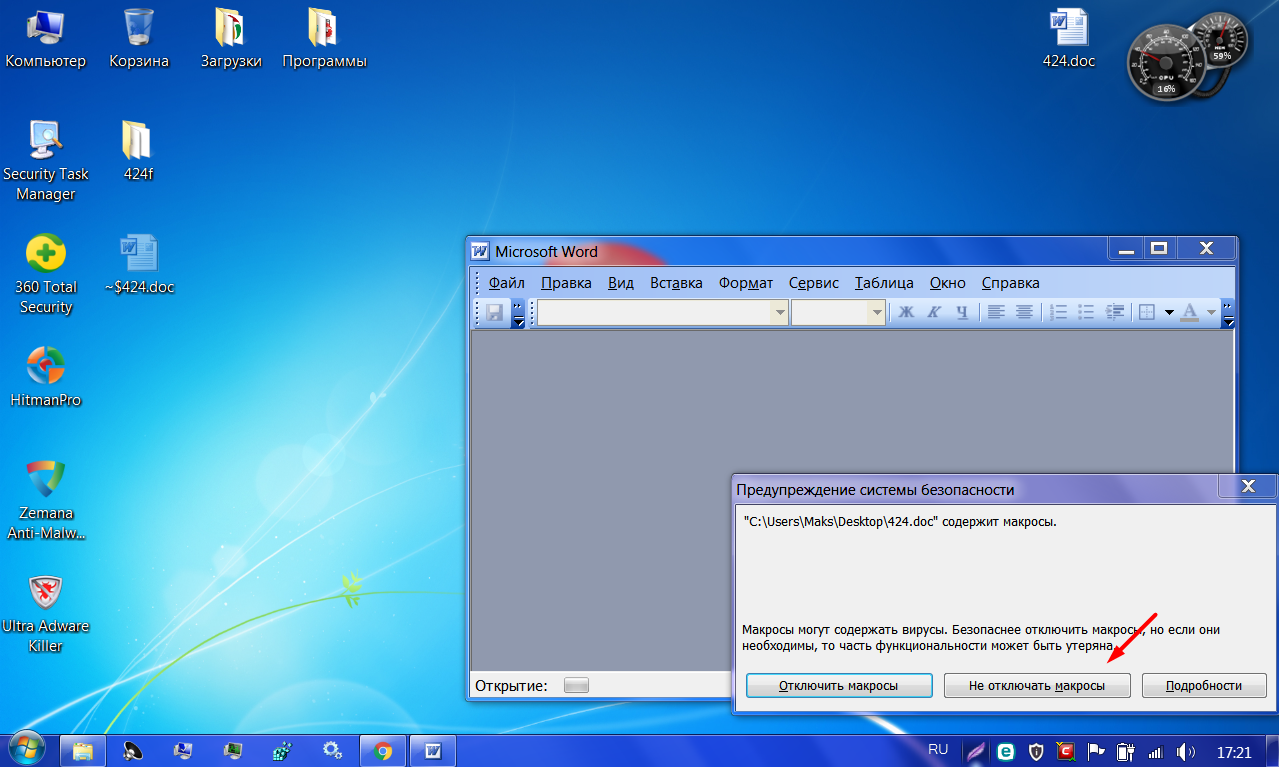Click the network signal tray icon
Viewport: 1279px width, 767px height.
(x=1155, y=751)
